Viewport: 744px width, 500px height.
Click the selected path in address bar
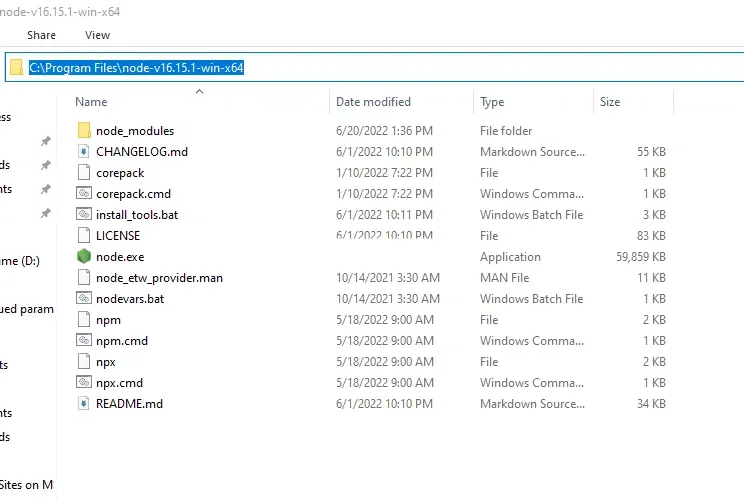pyautogui.click(x=136, y=68)
